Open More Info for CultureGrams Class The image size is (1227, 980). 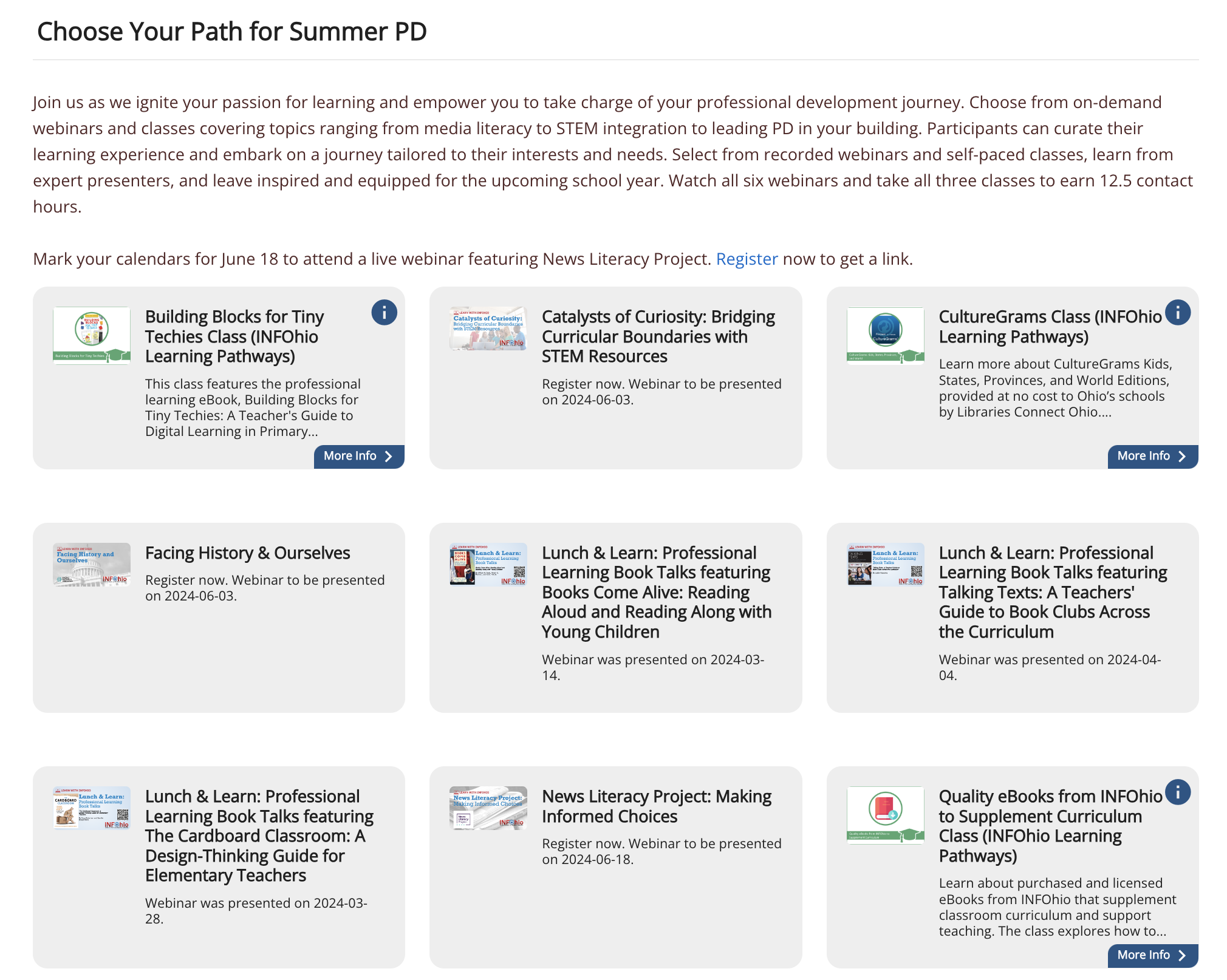[1153, 457]
